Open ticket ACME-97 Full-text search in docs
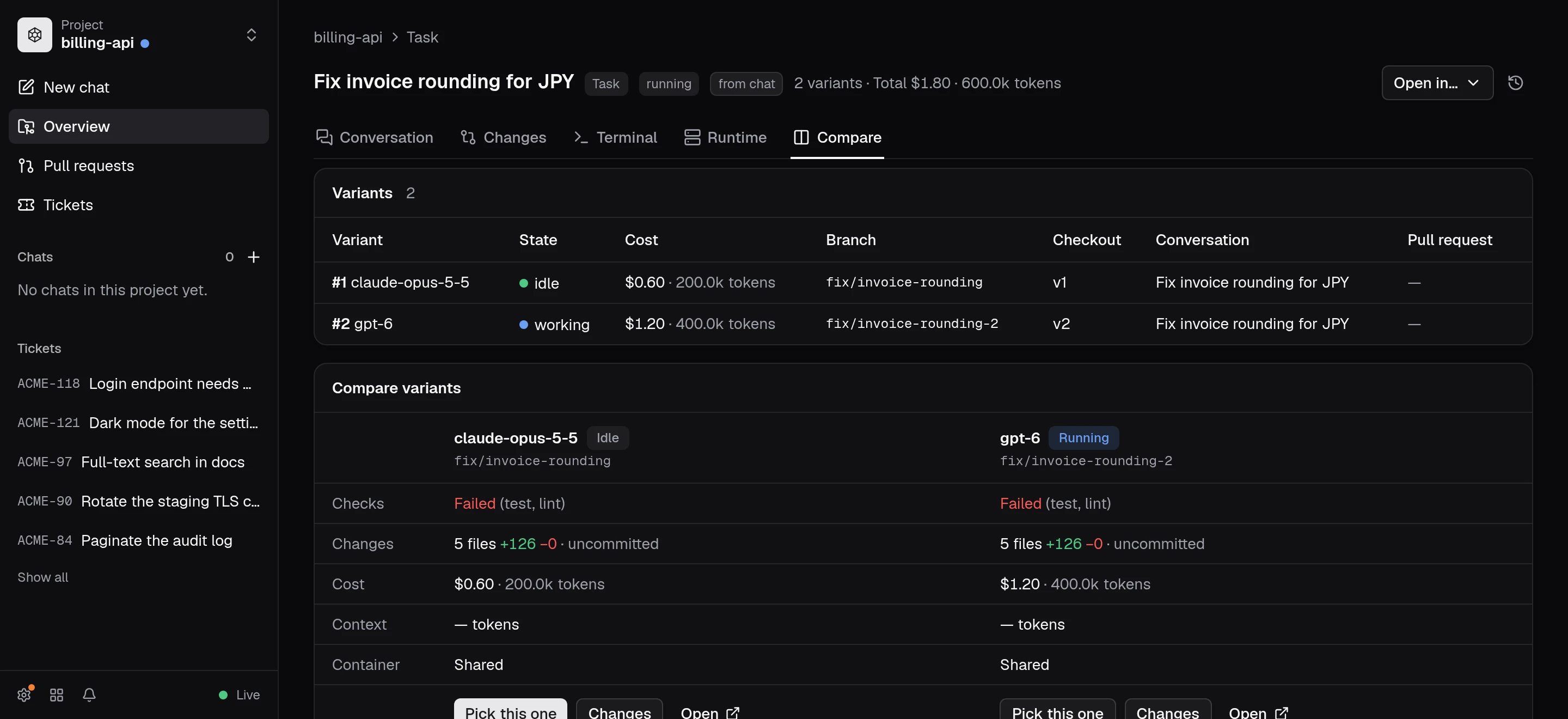 pos(139,462)
